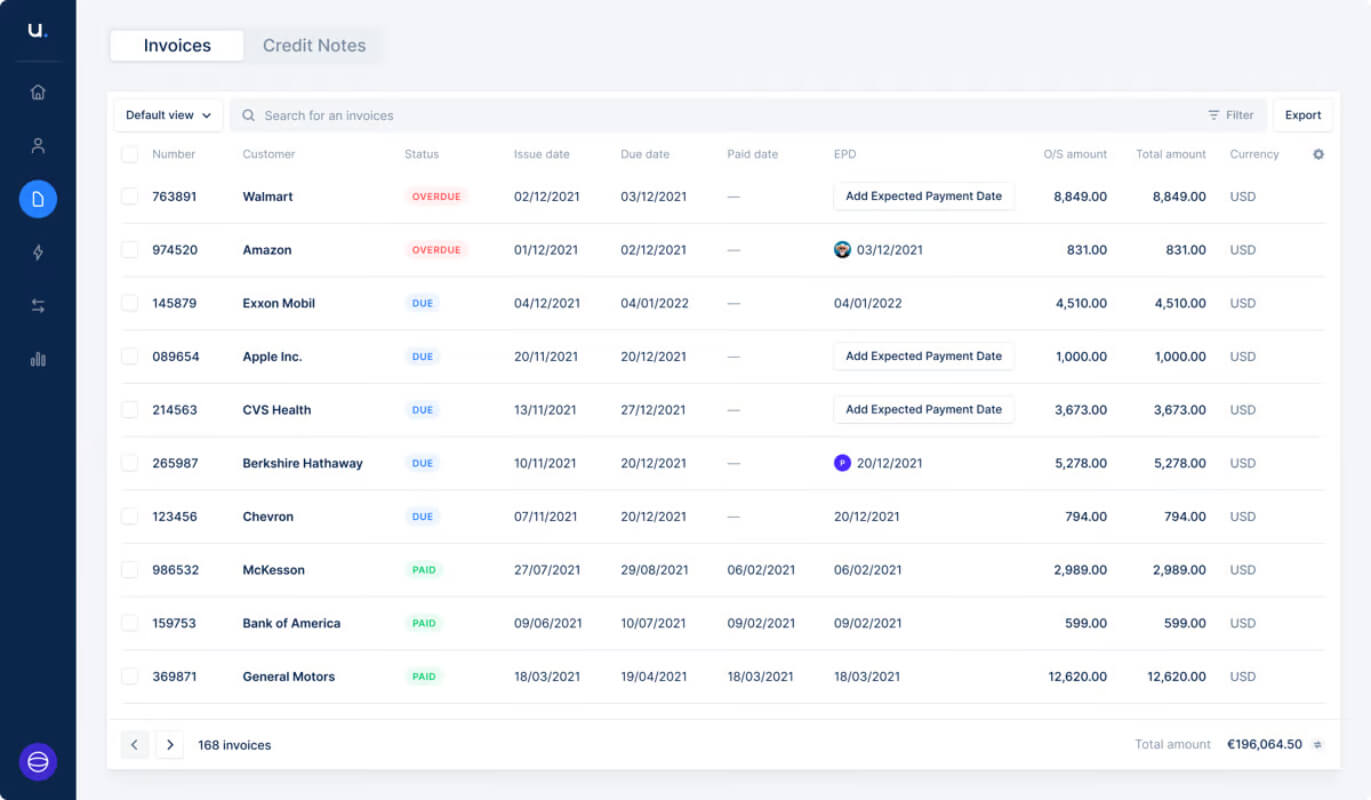Image resolution: width=1371 pixels, height=800 pixels.
Task: Click the Customer column header
Action: tap(269, 154)
